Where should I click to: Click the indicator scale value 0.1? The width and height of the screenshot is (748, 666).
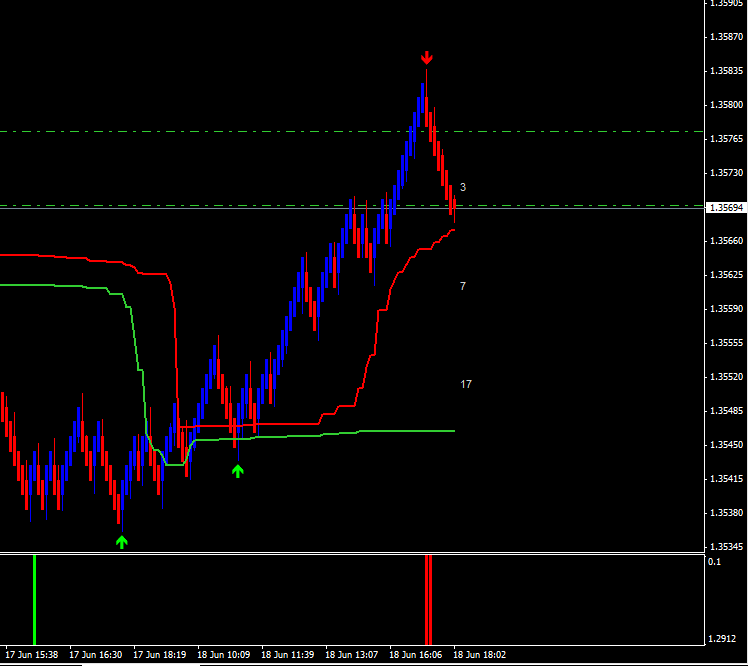point(714,562)
